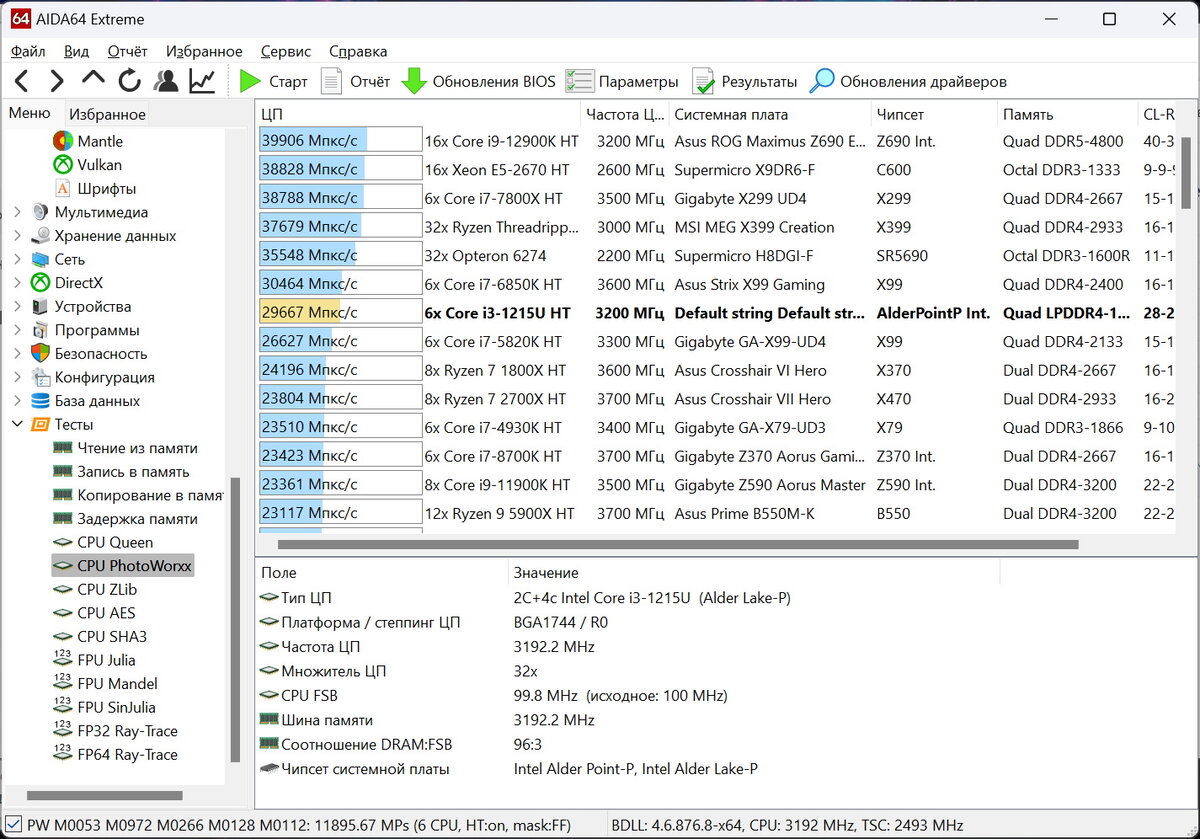This screenshot has height=839, width=1200.
Task: Select the FPU Mandel test
Action: point(105,684)
